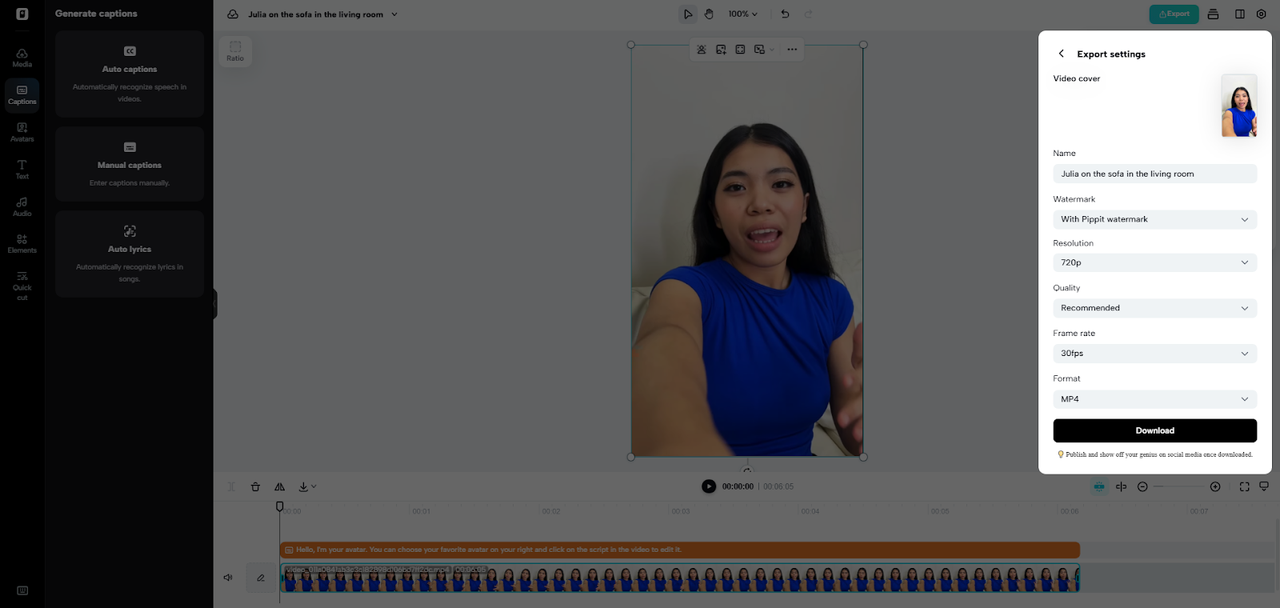Select the Avatars sidebar icon

coord(21,131)
